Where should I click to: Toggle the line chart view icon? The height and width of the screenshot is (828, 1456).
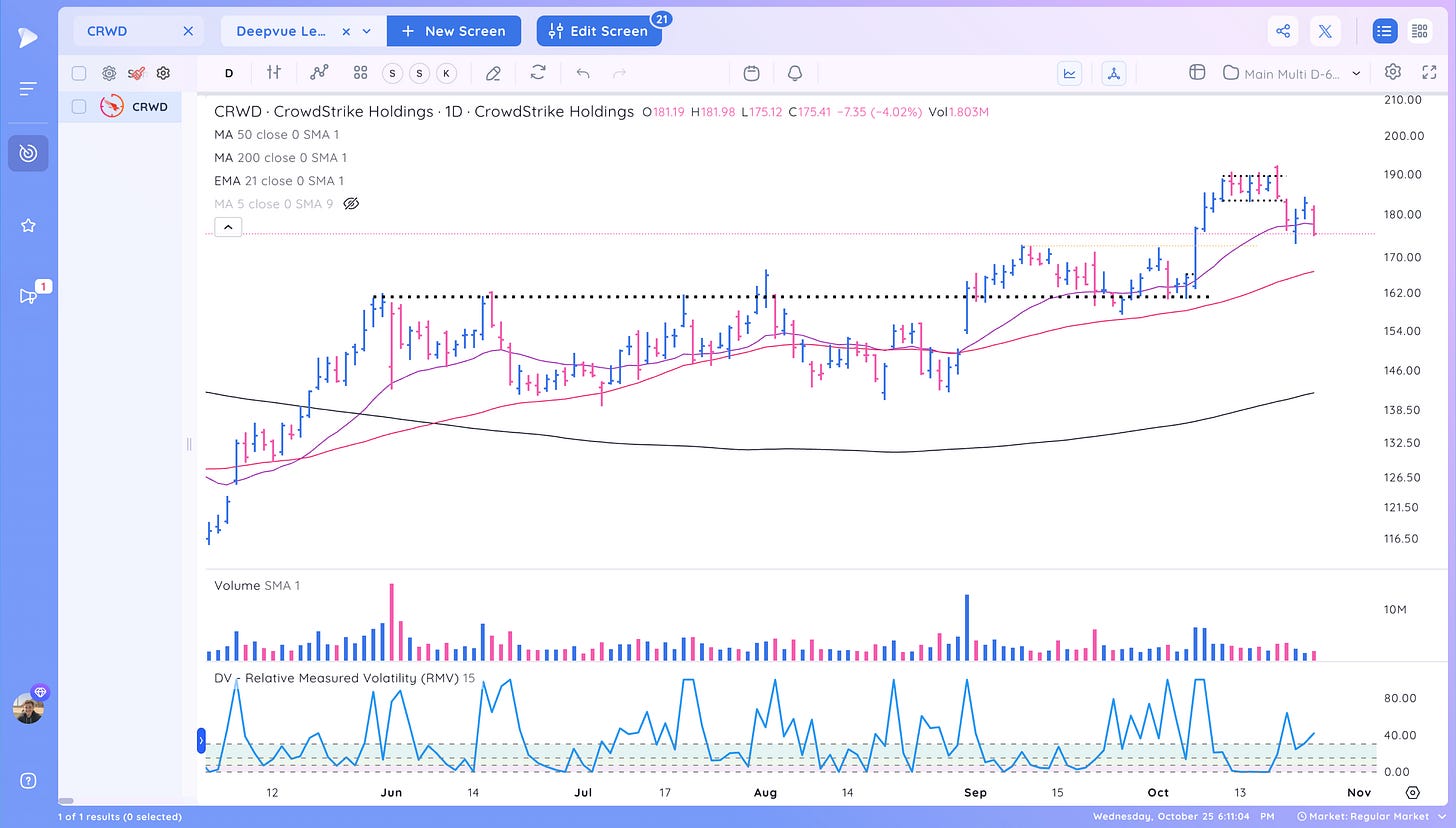pyautogui.click(x=1070, y=73)
